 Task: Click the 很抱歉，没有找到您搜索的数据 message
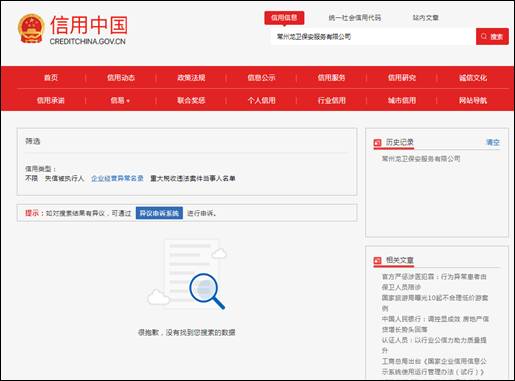tap(187, 332)
